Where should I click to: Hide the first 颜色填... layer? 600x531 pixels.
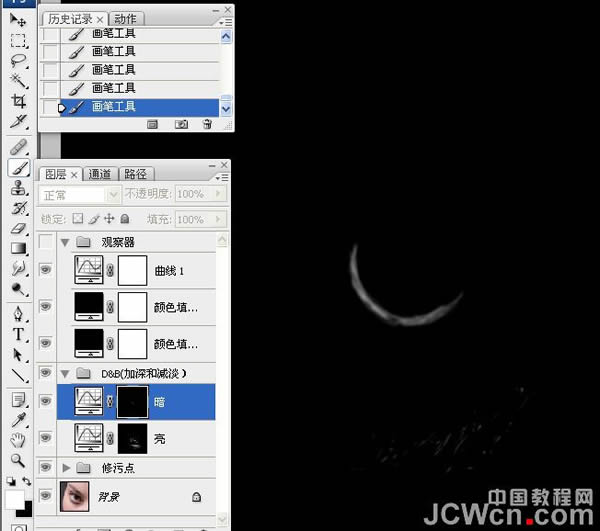pyautogui.click(x=46, y=306)
